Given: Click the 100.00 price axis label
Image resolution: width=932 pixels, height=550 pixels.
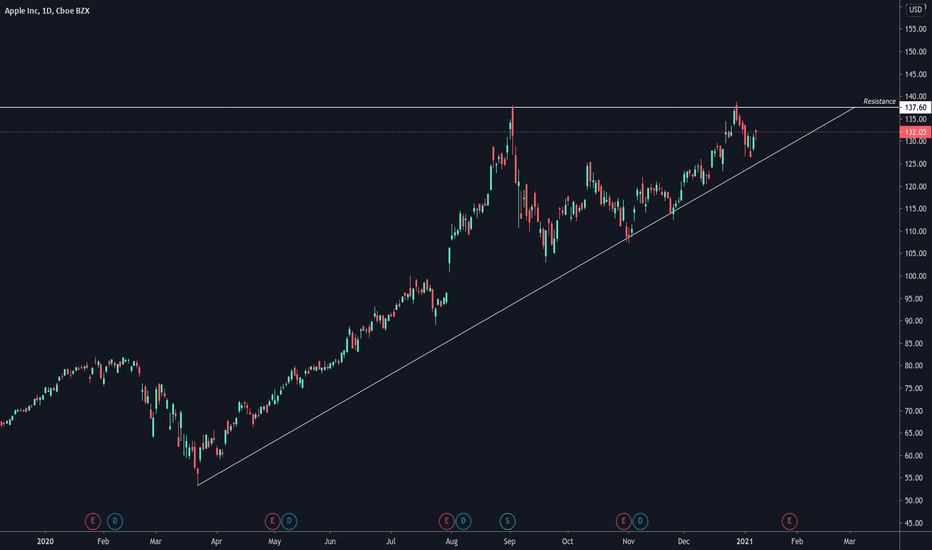Looking at the screenshot, I should (915, 276).
